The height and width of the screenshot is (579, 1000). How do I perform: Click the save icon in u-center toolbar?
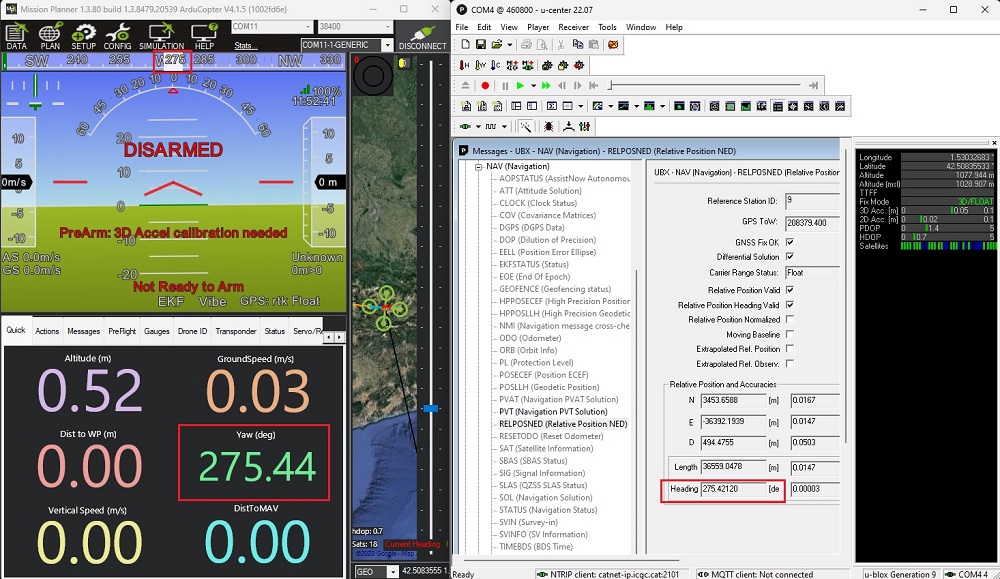[481, 45]
